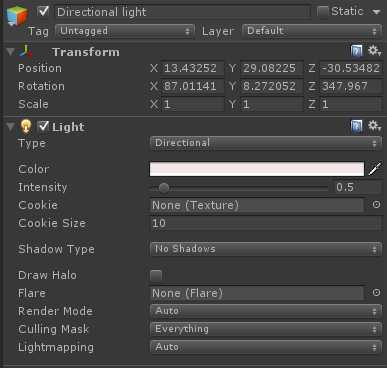This screenshot has height=368, width=387.
Task: Click Position Z field -30.53482
Action: 351,68
